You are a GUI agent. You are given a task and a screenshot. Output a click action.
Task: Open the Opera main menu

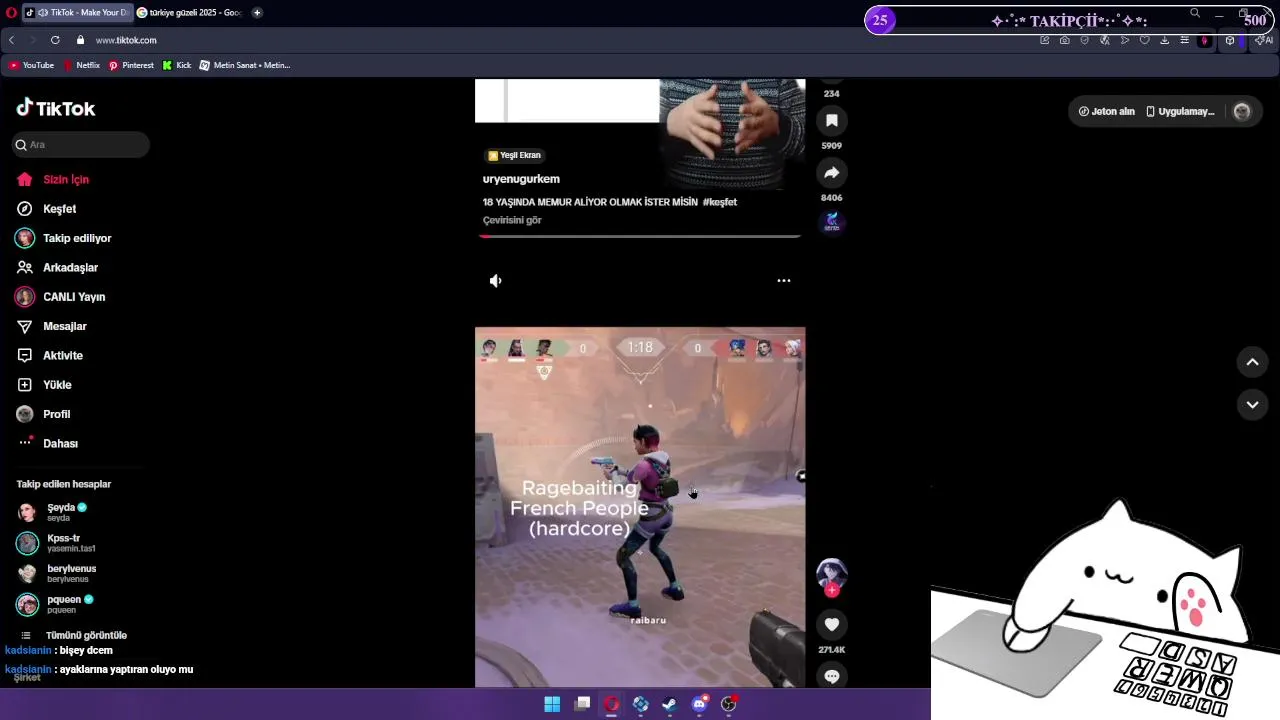(x=11, y=13)
